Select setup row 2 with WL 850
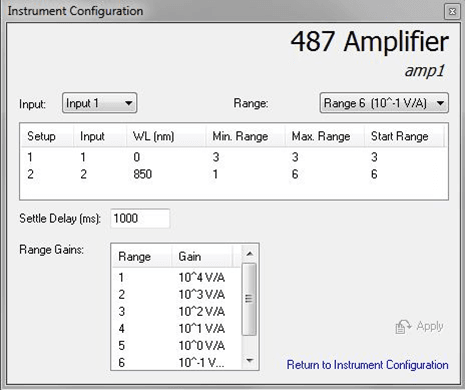The image size is (465, 390). click(233, 174)
